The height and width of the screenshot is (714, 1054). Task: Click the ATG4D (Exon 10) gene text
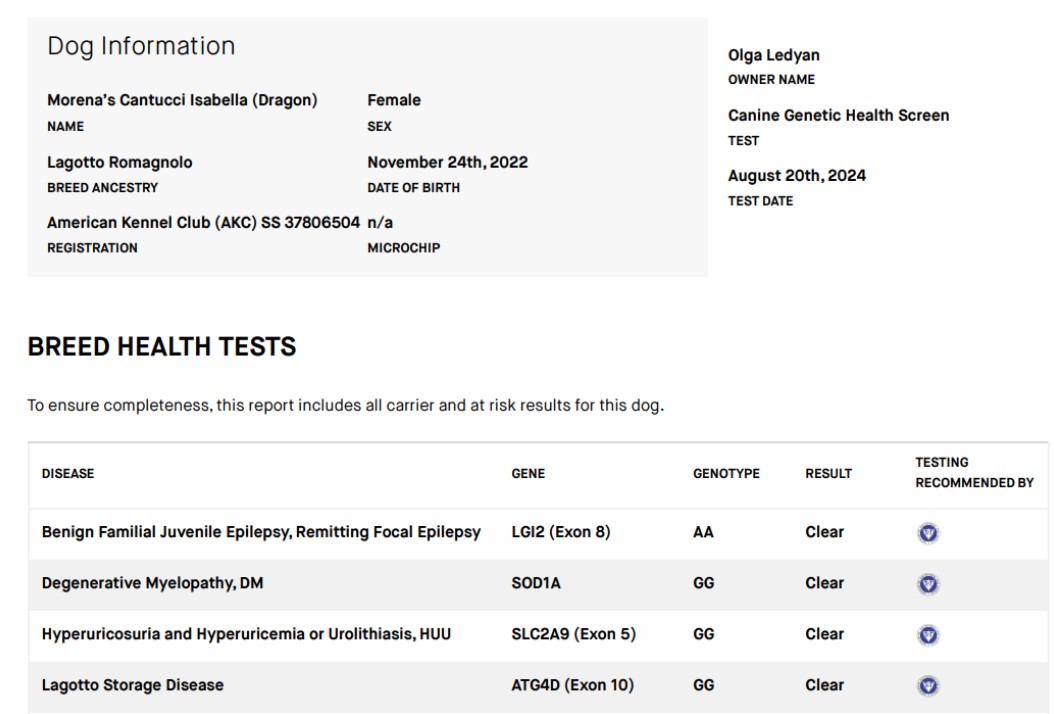pyautogui.click(x=572, y=686)
